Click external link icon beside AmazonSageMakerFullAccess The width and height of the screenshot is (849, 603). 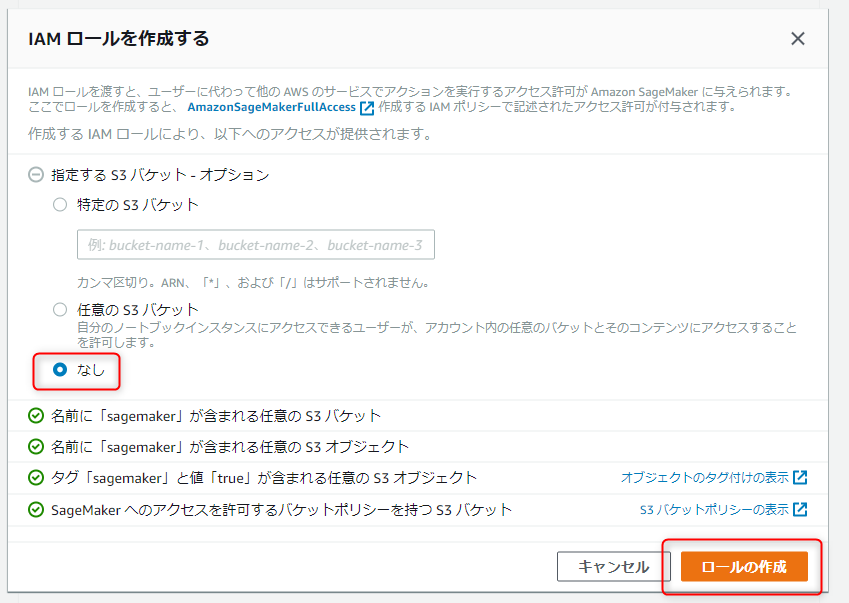pyautogui.click(x=367, y=108)
